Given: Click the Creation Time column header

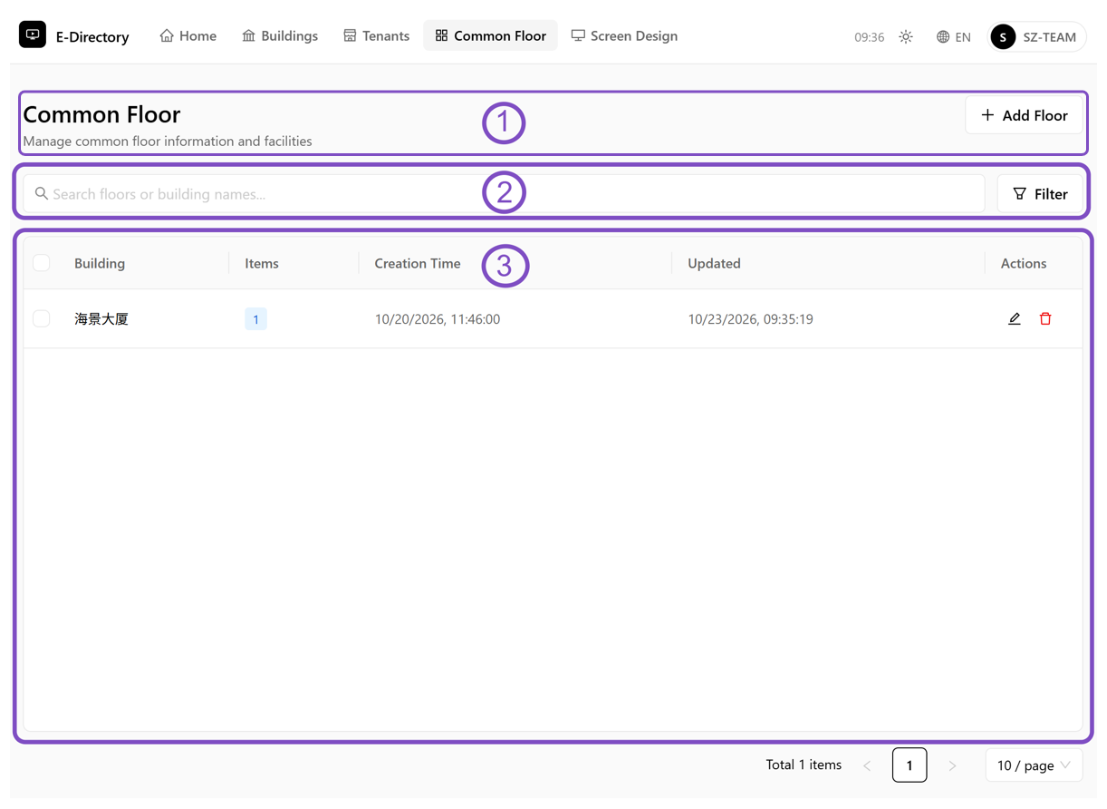Looking at the screenshot, I should 417,263.
